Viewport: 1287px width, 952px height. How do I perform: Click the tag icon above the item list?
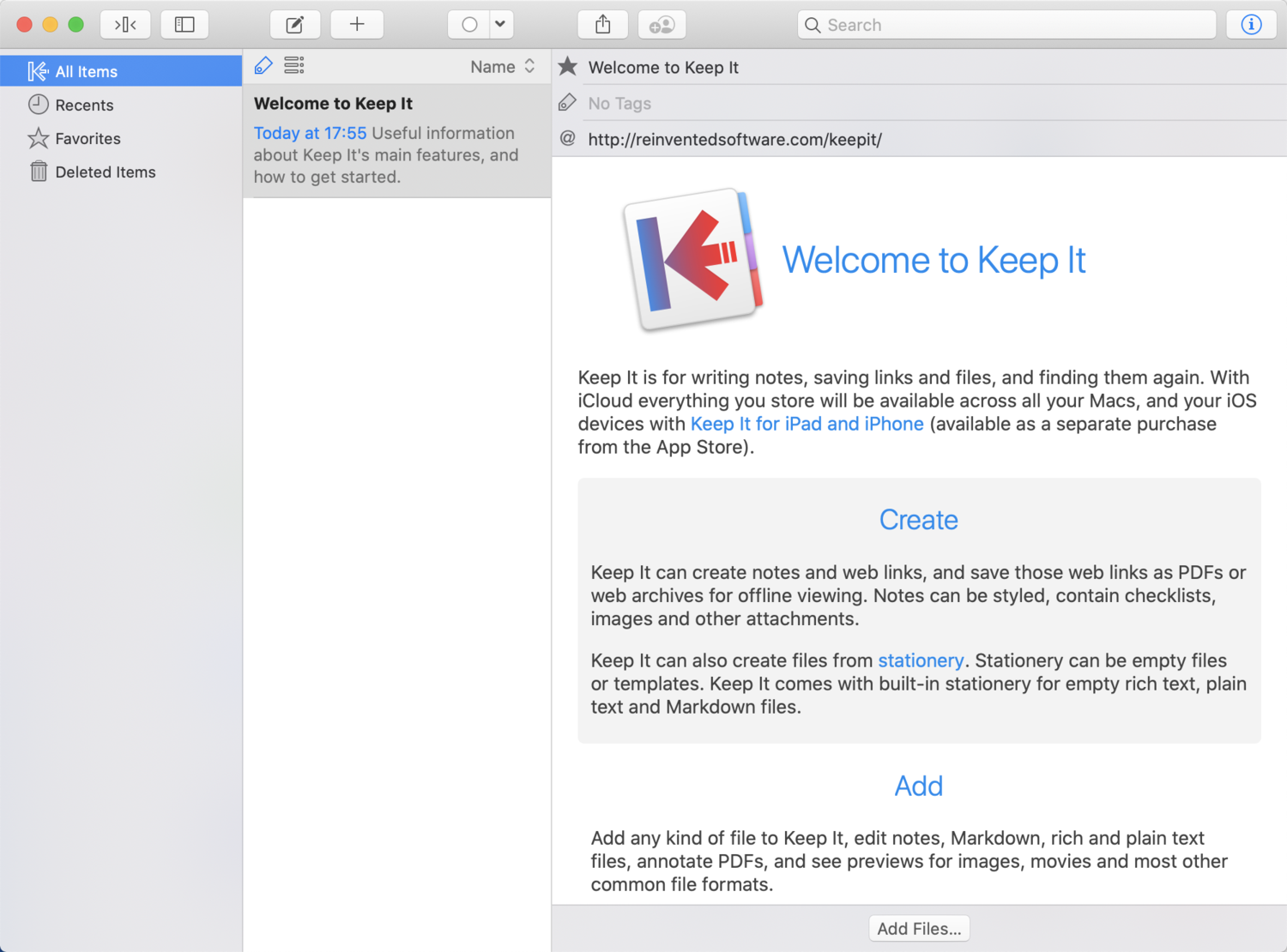[263, 65]
